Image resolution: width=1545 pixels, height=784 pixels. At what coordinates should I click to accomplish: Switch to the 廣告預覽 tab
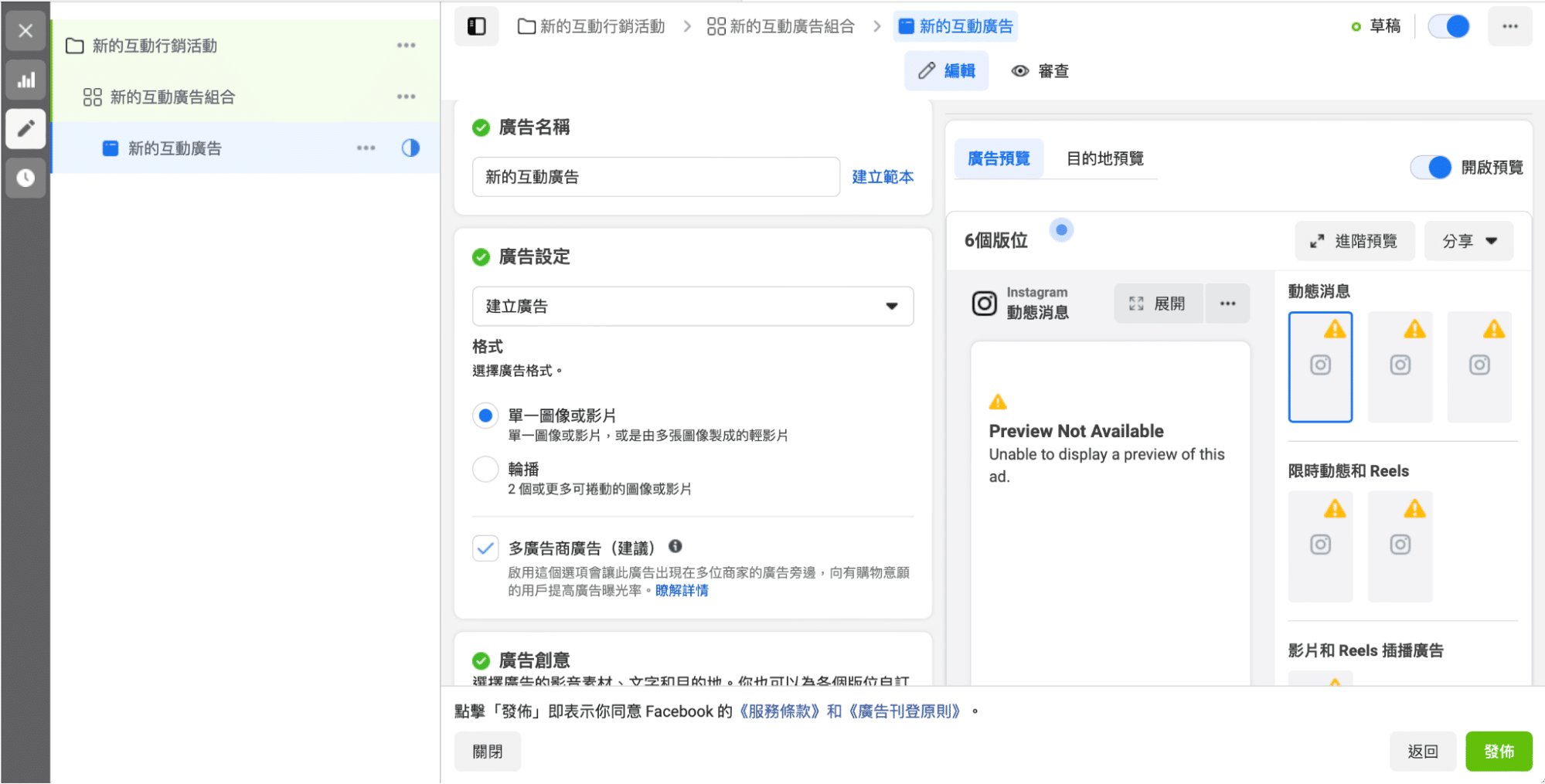click(999, 158)
